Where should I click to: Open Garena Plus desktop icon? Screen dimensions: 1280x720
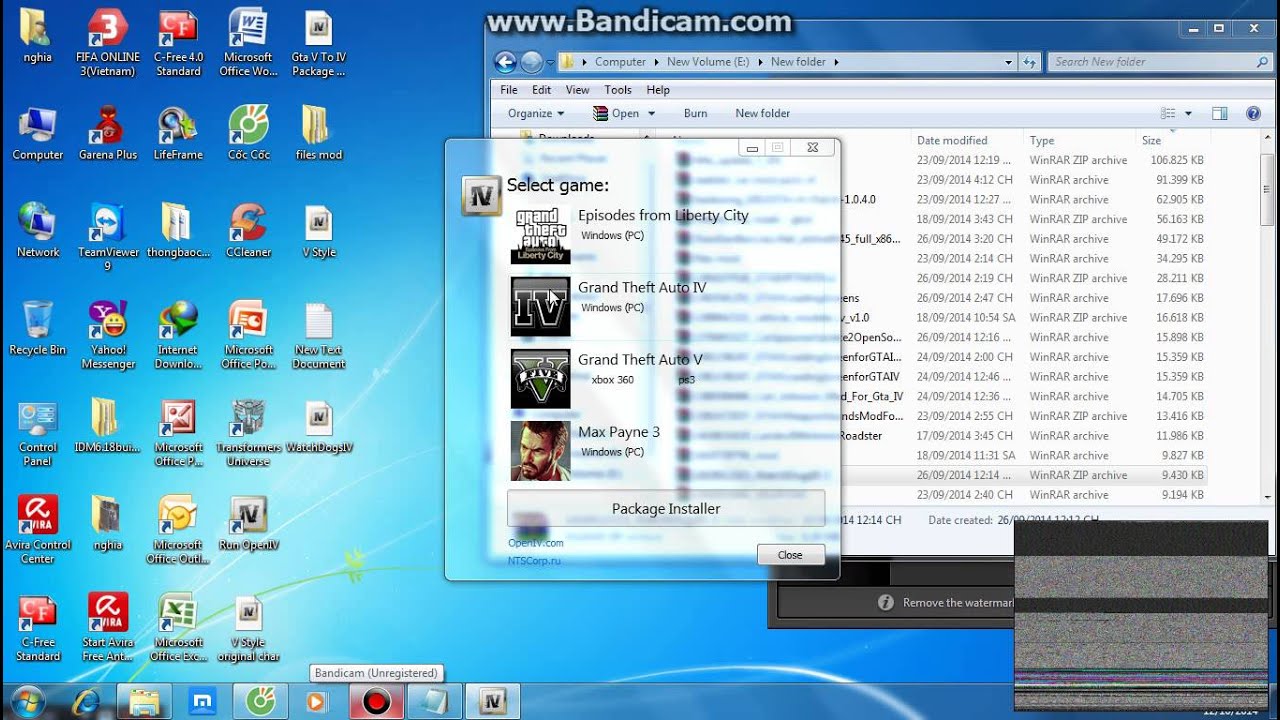pos(108,133)
